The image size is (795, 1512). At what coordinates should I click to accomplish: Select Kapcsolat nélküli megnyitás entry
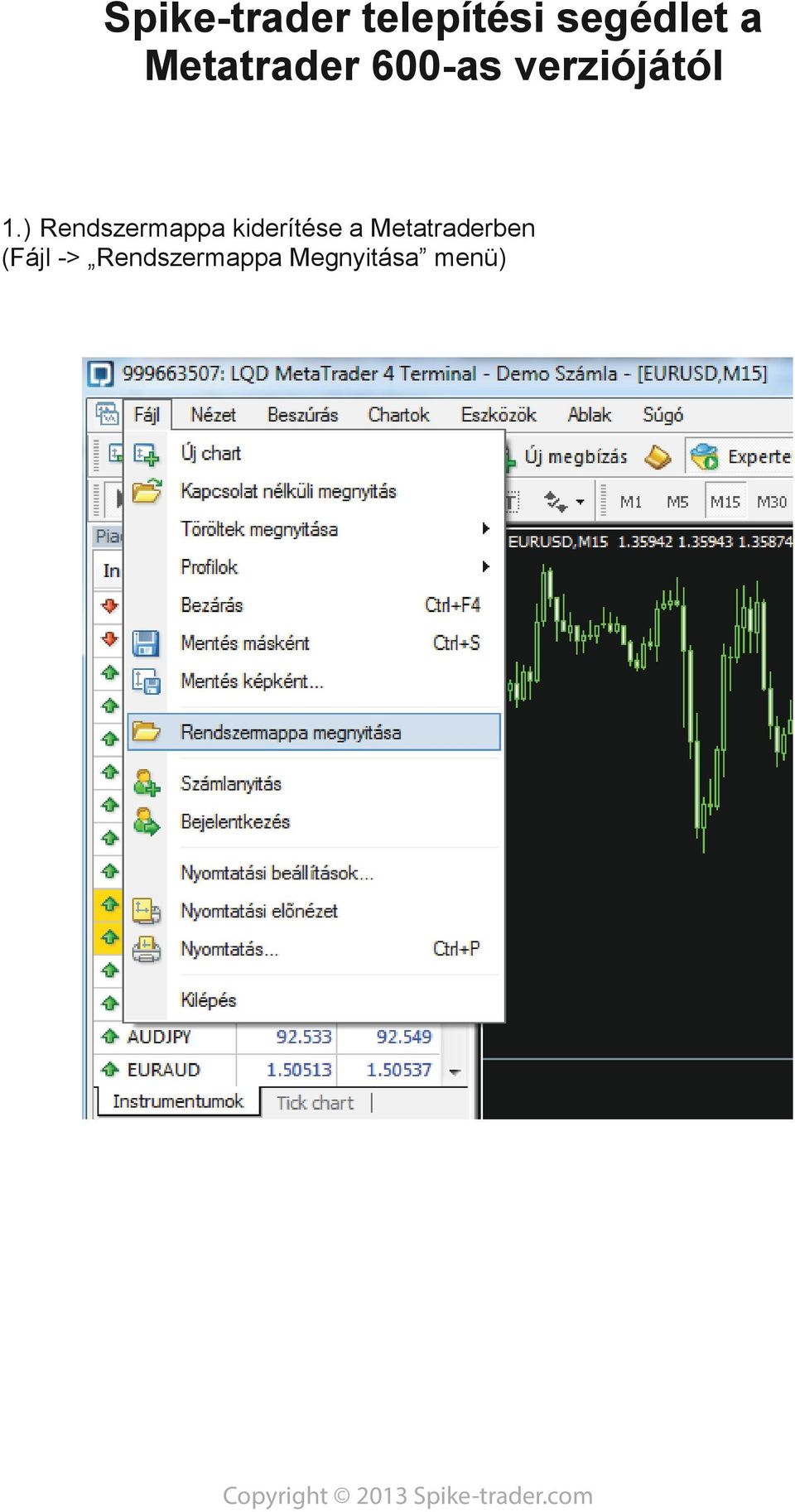315,492
